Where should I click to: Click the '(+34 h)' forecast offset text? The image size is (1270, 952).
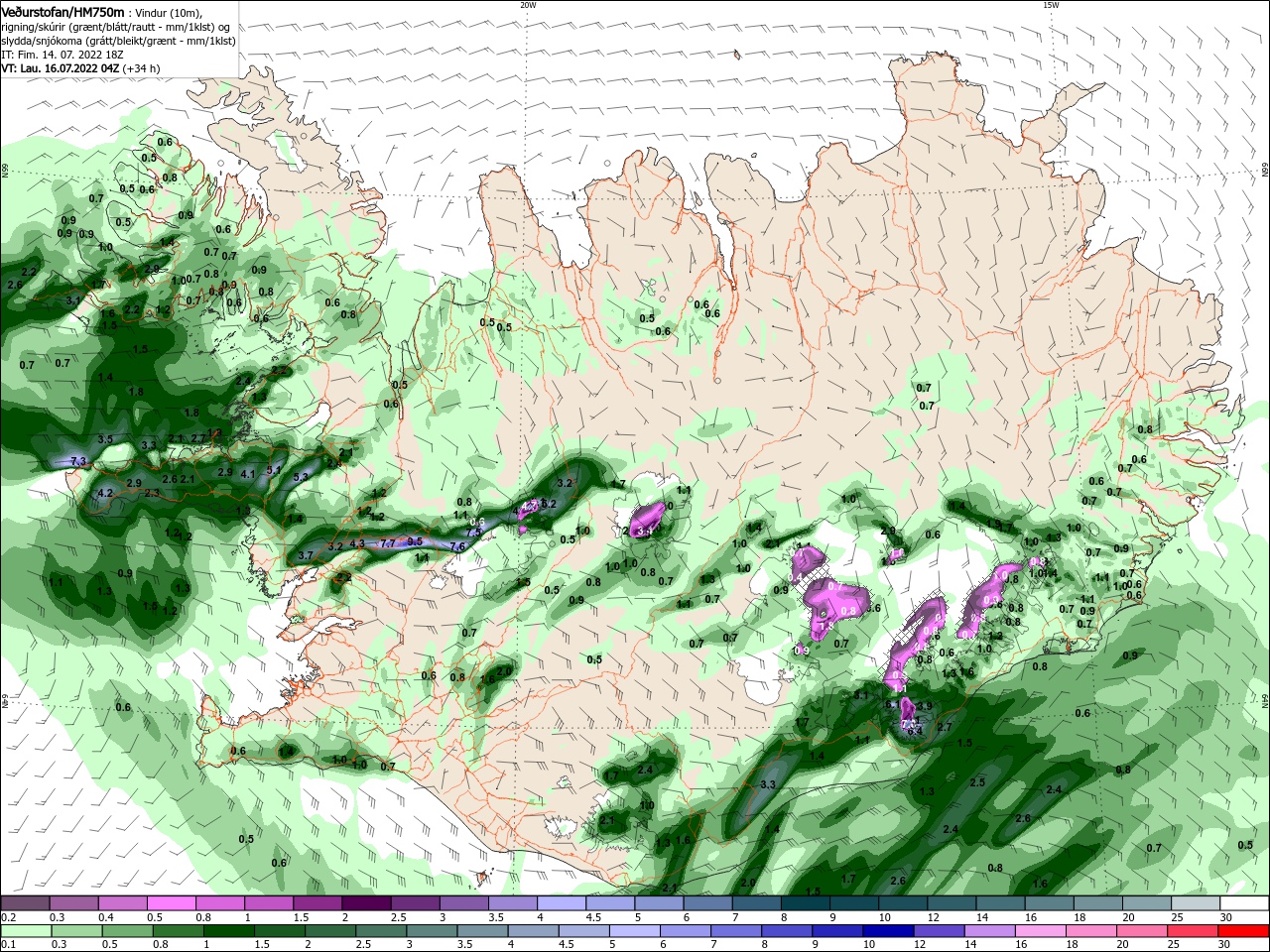click(142, 68)
